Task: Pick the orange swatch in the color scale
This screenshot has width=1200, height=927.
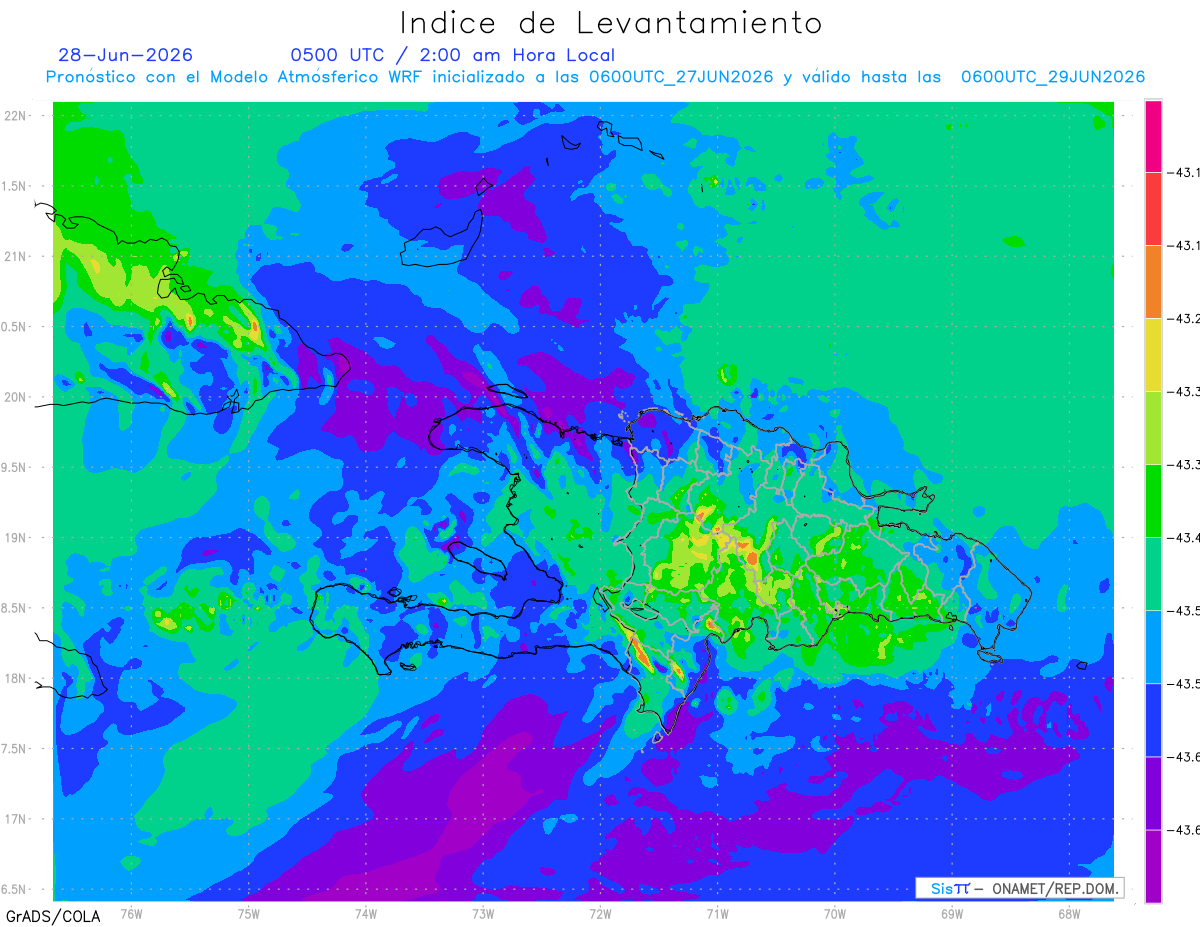Action: pyautogui.click(x=1153, y=282)
